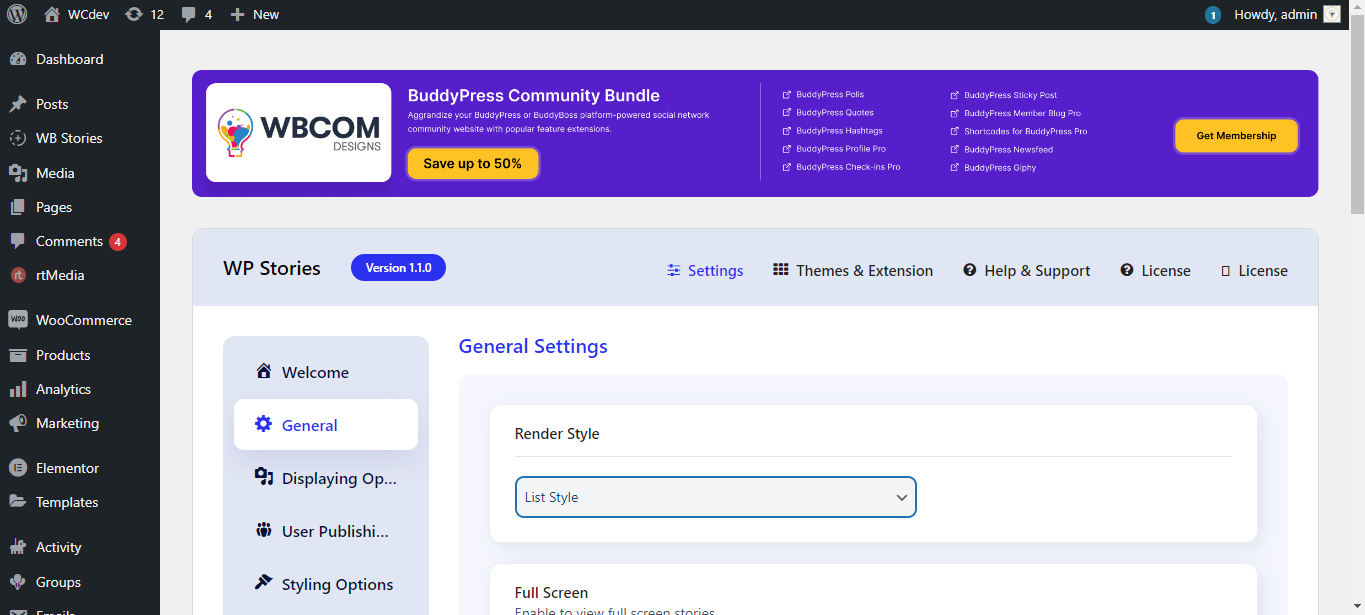Open the Displaying Options section

click(326, 478)
